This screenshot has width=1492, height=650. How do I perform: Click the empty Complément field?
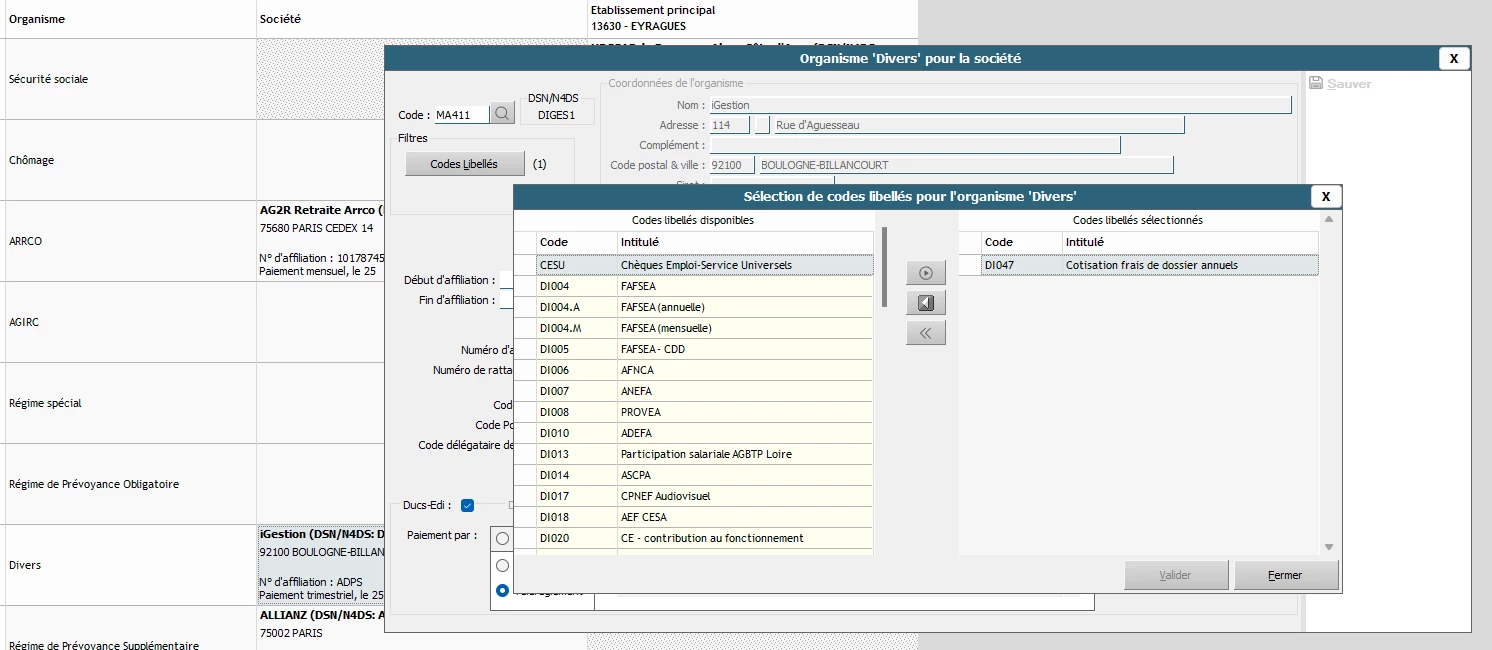913,145
